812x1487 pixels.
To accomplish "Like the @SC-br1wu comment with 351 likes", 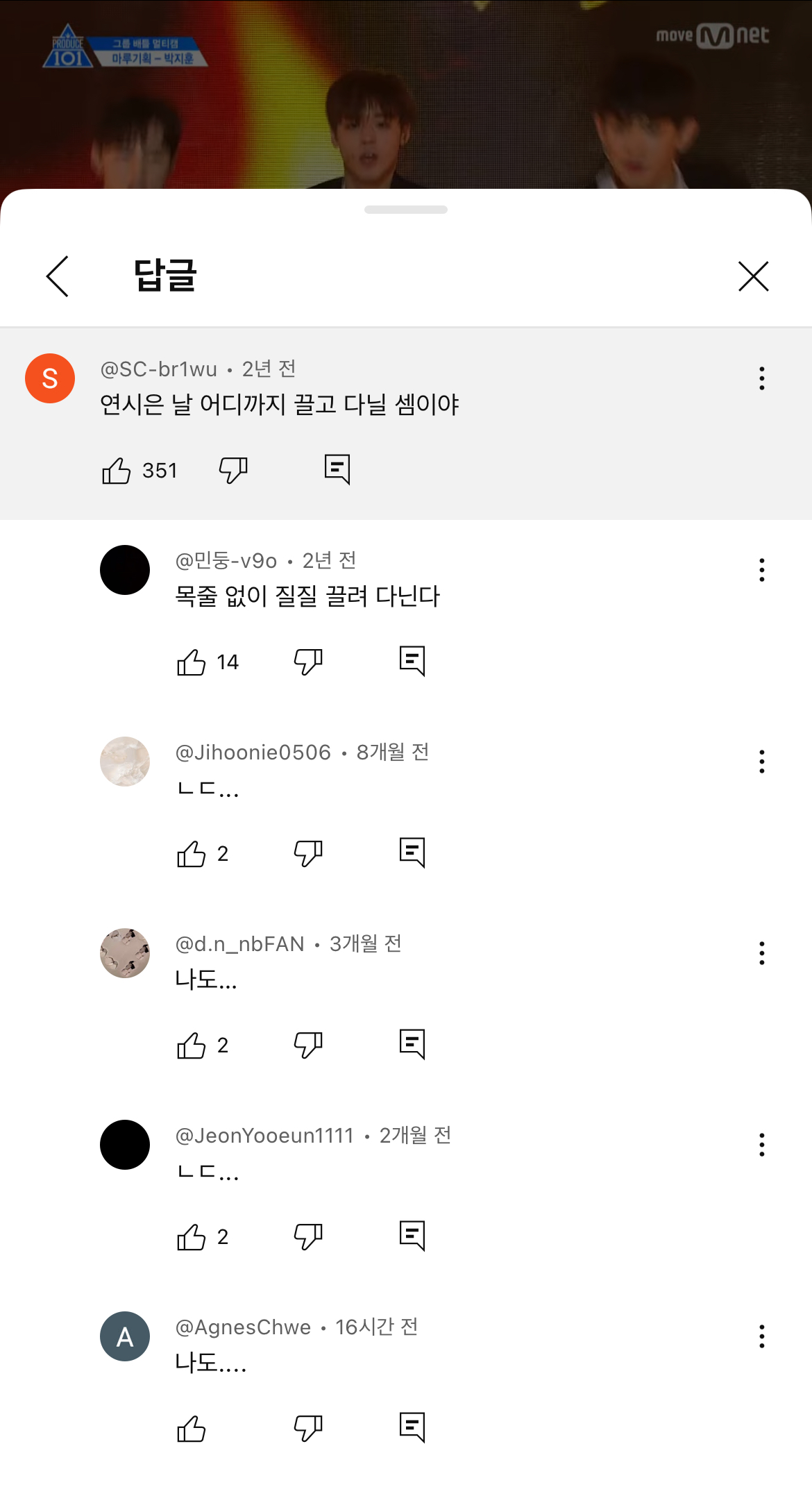I will tap(117, 471).
